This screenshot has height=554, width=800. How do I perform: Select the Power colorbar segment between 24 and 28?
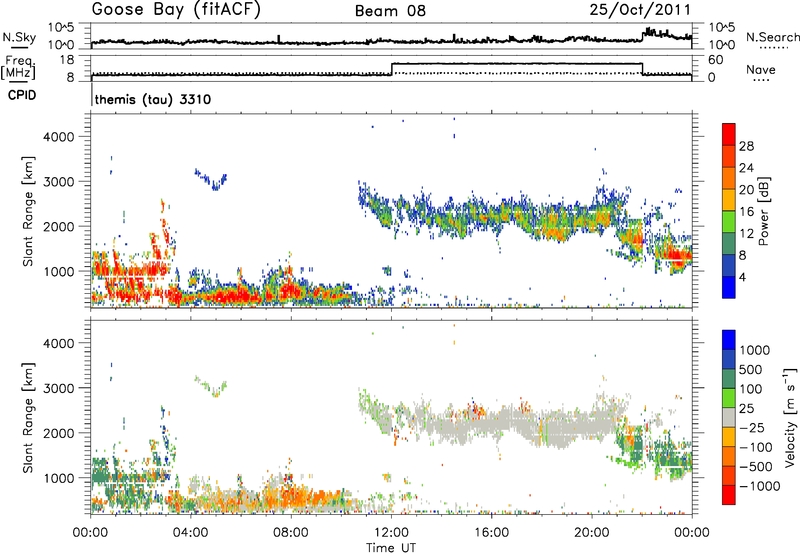coord(729,156)
